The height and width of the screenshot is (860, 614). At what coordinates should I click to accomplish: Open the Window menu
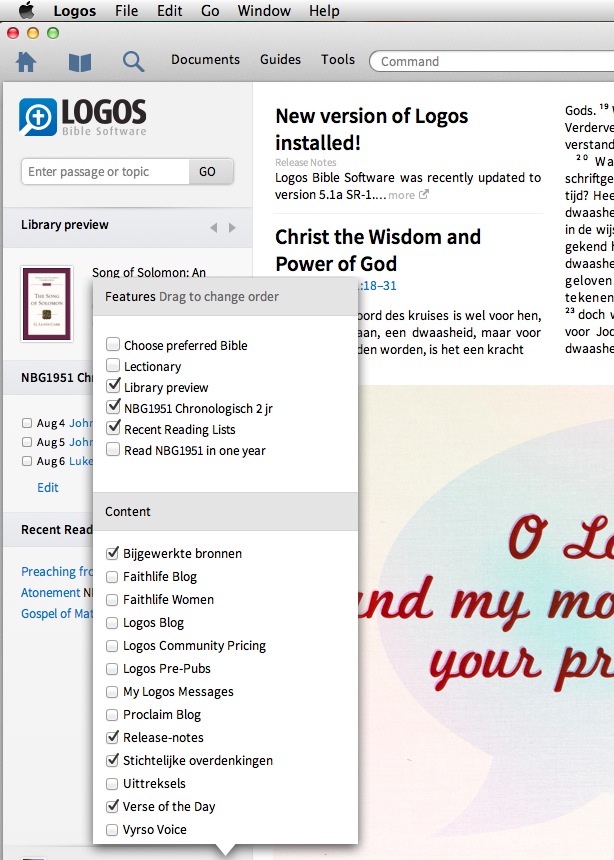264,11
